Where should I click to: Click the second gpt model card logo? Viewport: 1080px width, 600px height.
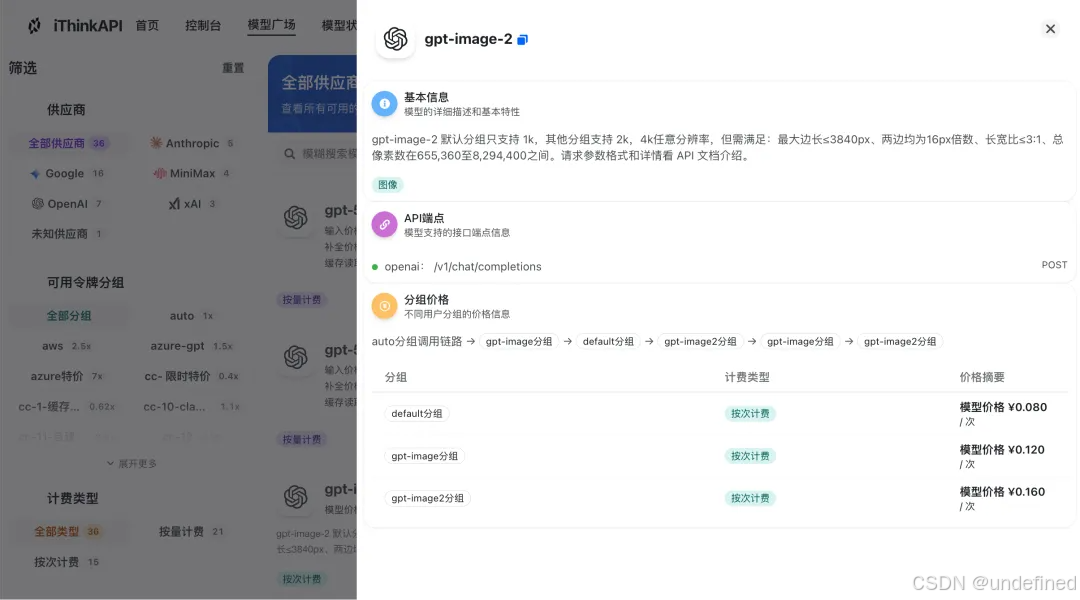[296, 358]
